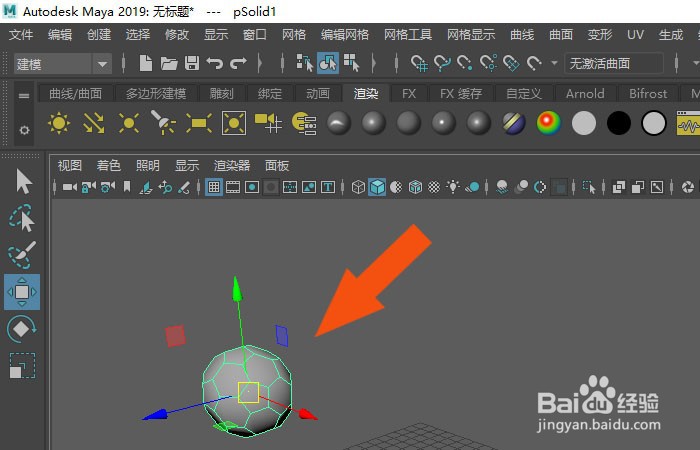
Task: Open the 变形 menu
Action: pos(599,35)
